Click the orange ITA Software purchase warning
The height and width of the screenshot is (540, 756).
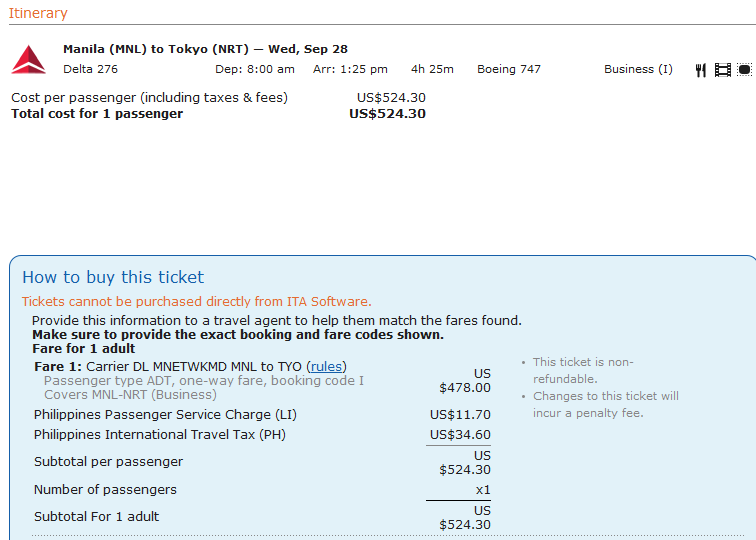[196, 301]
